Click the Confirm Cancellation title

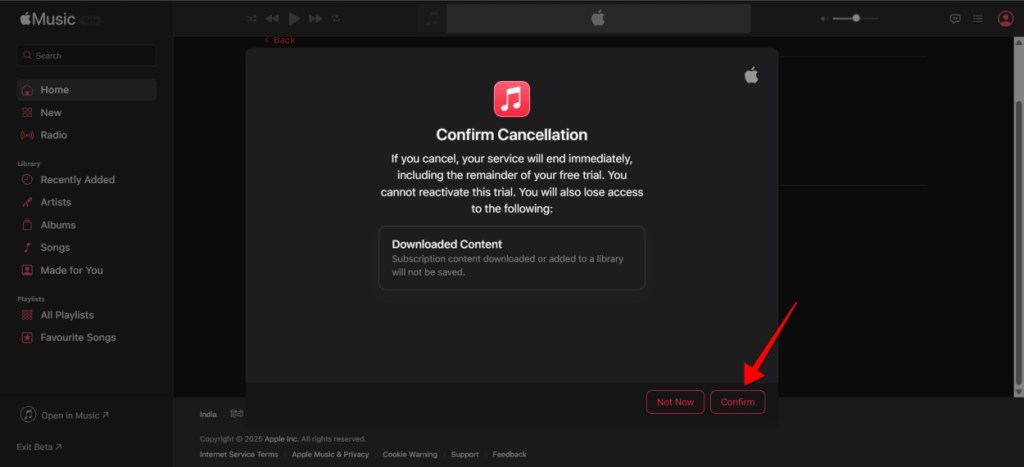(x=512, y=135)
